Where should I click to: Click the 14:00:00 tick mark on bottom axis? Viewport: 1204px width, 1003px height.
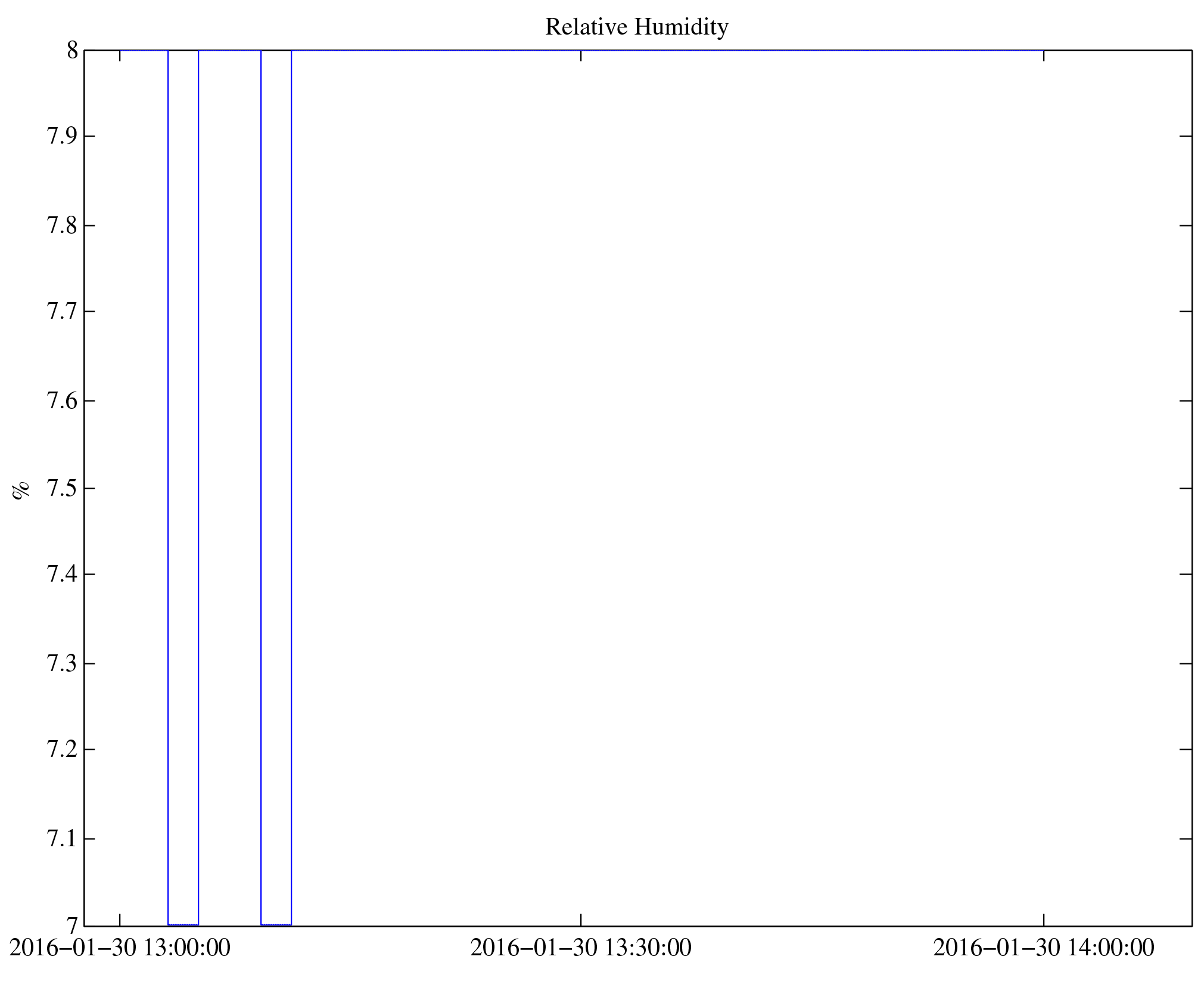click(x=1043, y=919)
